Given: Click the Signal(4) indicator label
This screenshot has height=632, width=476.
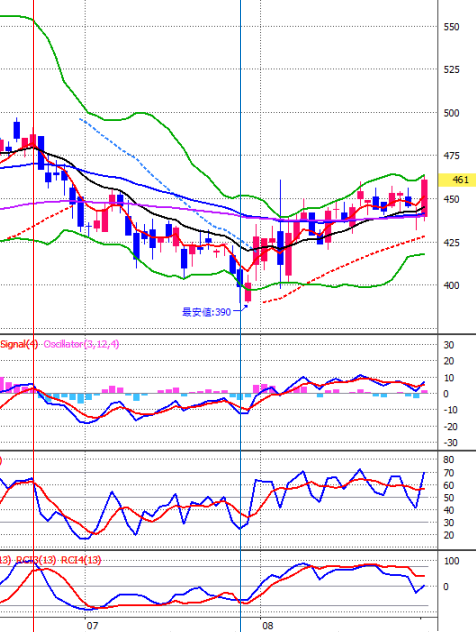Looking at the screenshot, I should (19, 344).
